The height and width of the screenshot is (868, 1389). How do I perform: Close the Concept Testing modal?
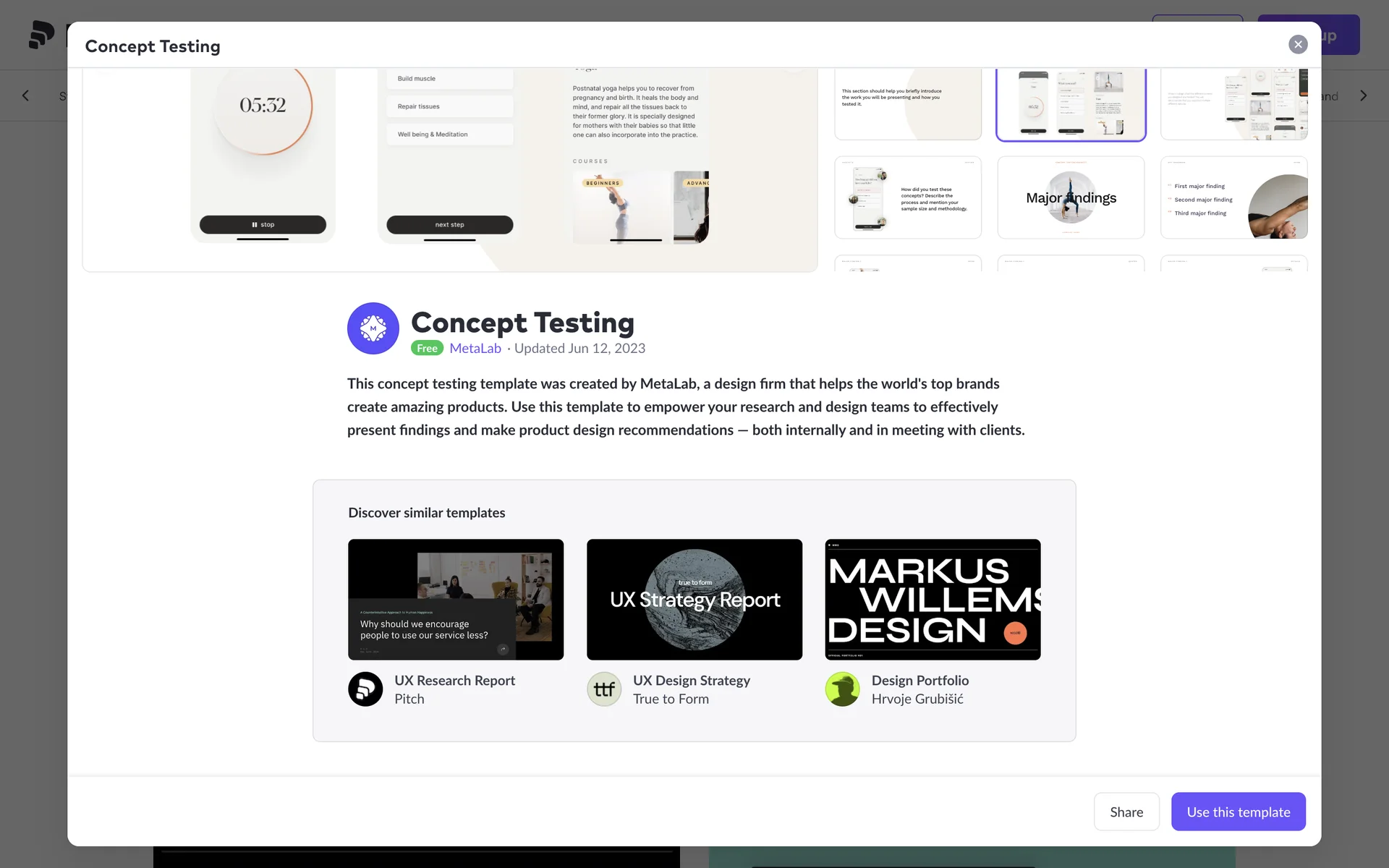click(1298, 45)
